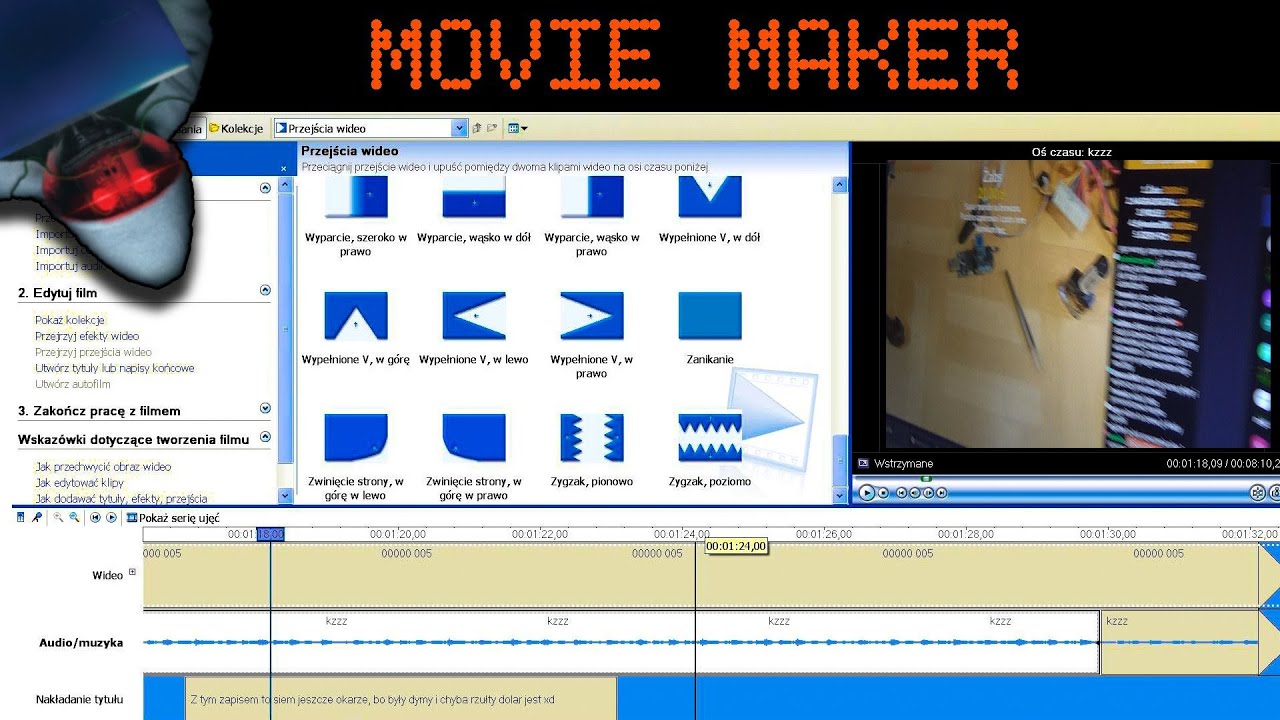1280x720 pixels.
Task: Collapse the first task section chevron
Action: pyautogui.click(x=265, y=188)
